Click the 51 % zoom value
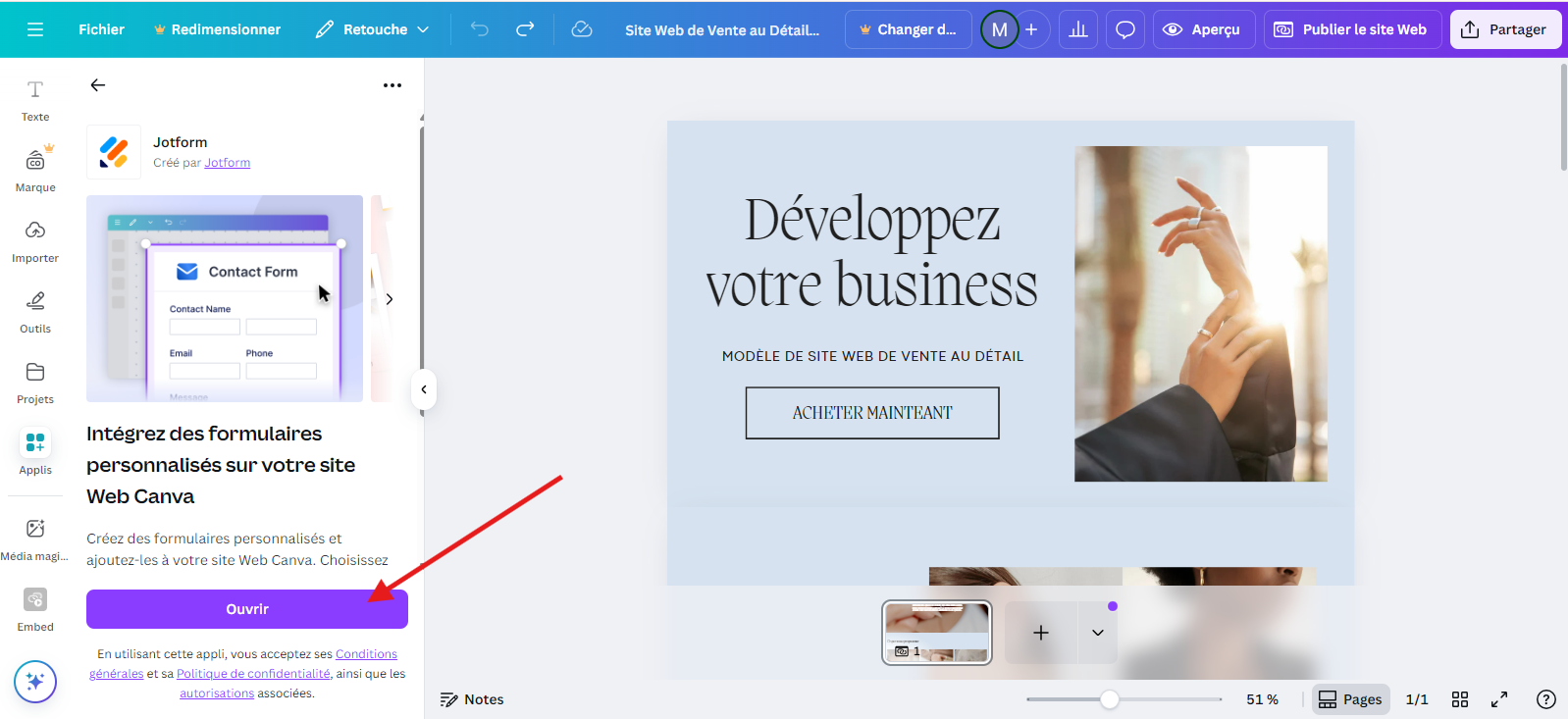Screen dimensions: 1568x719 pyautogui.click(x=1263, y=699)
